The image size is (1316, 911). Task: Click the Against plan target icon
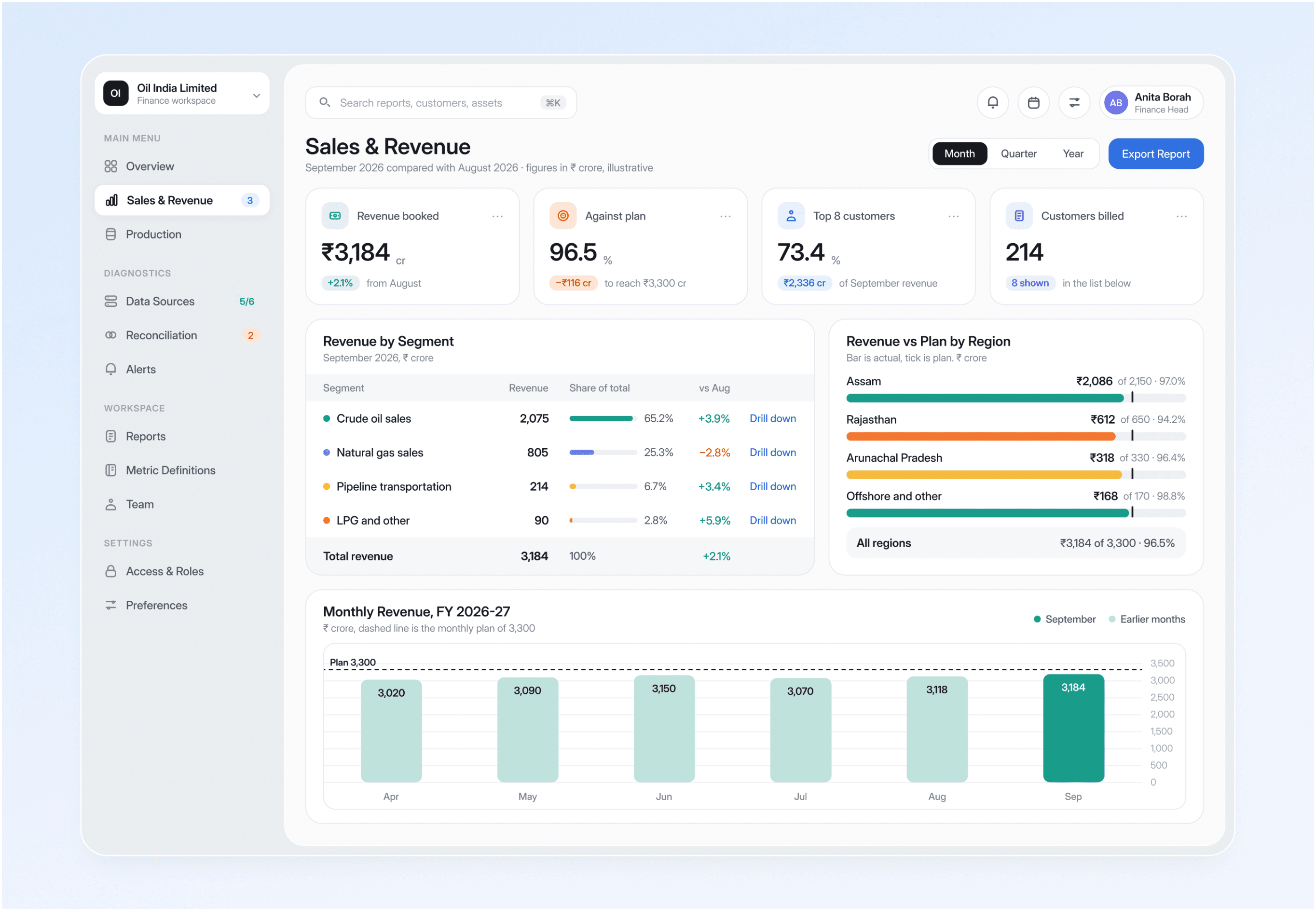tap(563, 216)
